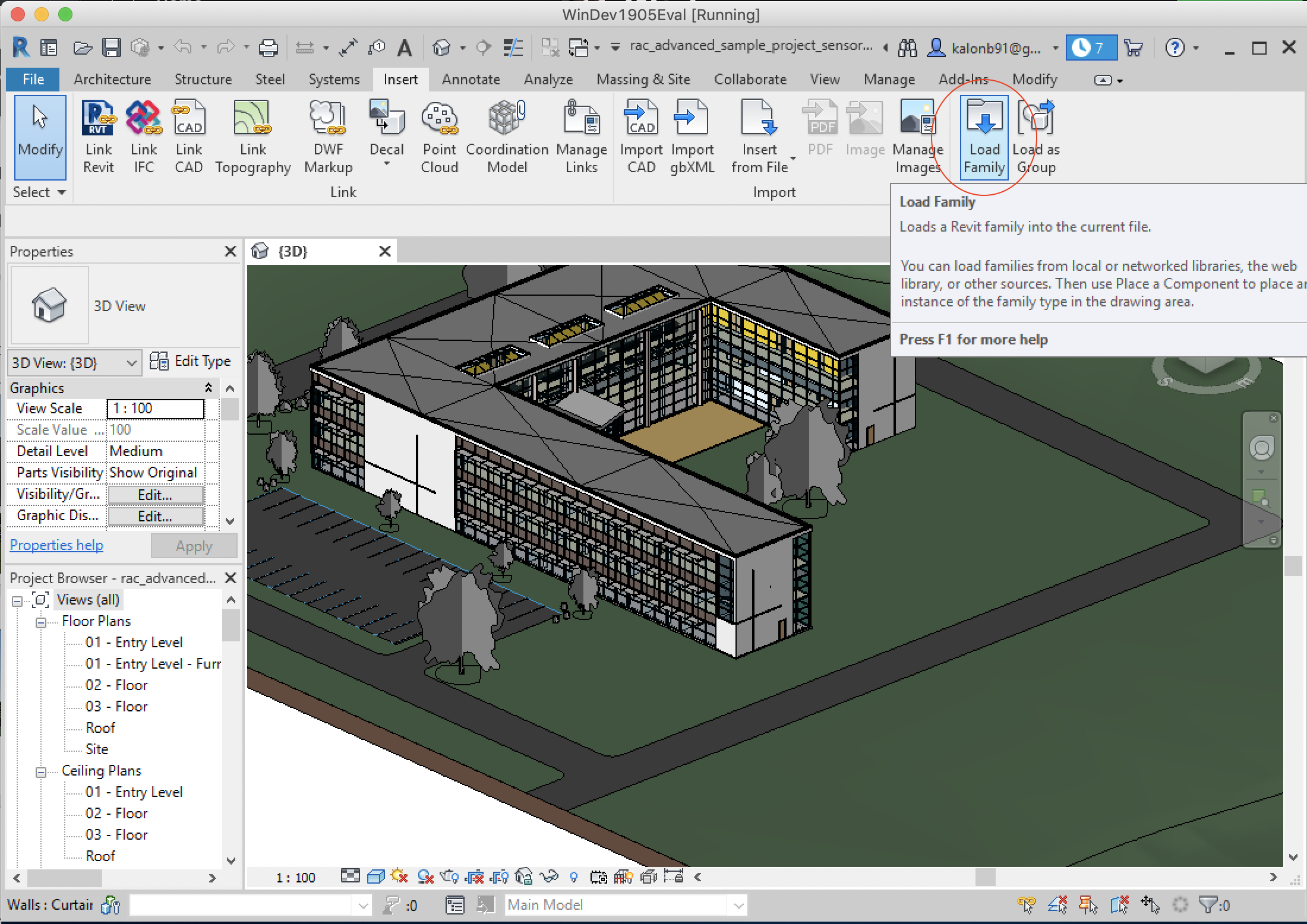This screenshot has height=924, width=1307.
Task: Click Import CAD in the ribbon
Action: pyautogui.click(x=641, y=136)
